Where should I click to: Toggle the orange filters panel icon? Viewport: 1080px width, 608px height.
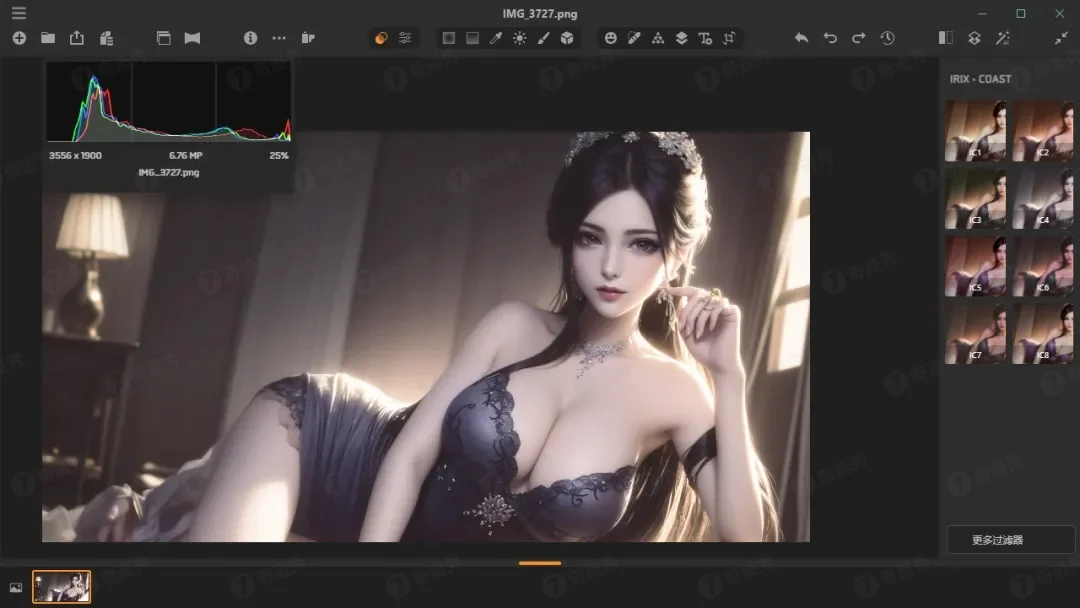coord(381,38)
